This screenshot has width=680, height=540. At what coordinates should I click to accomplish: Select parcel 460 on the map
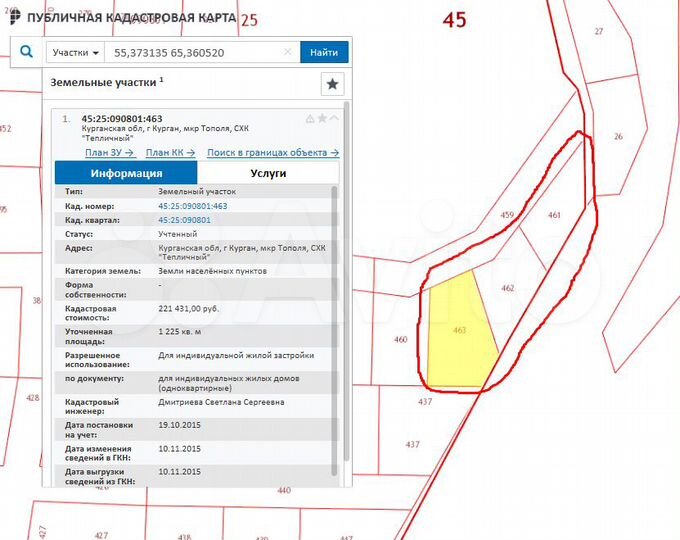[x=400, y=339]
